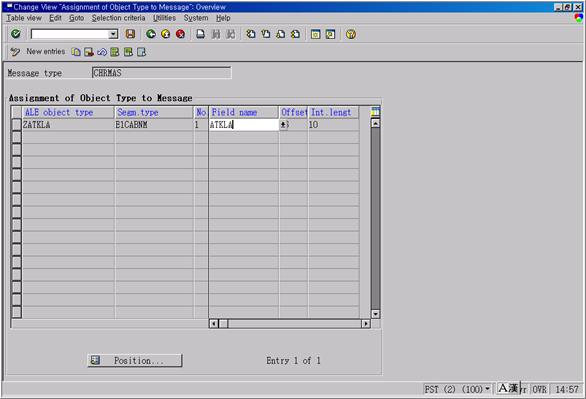Open the Utilities menu
The image size is (586, 399).
pos(164,18)
